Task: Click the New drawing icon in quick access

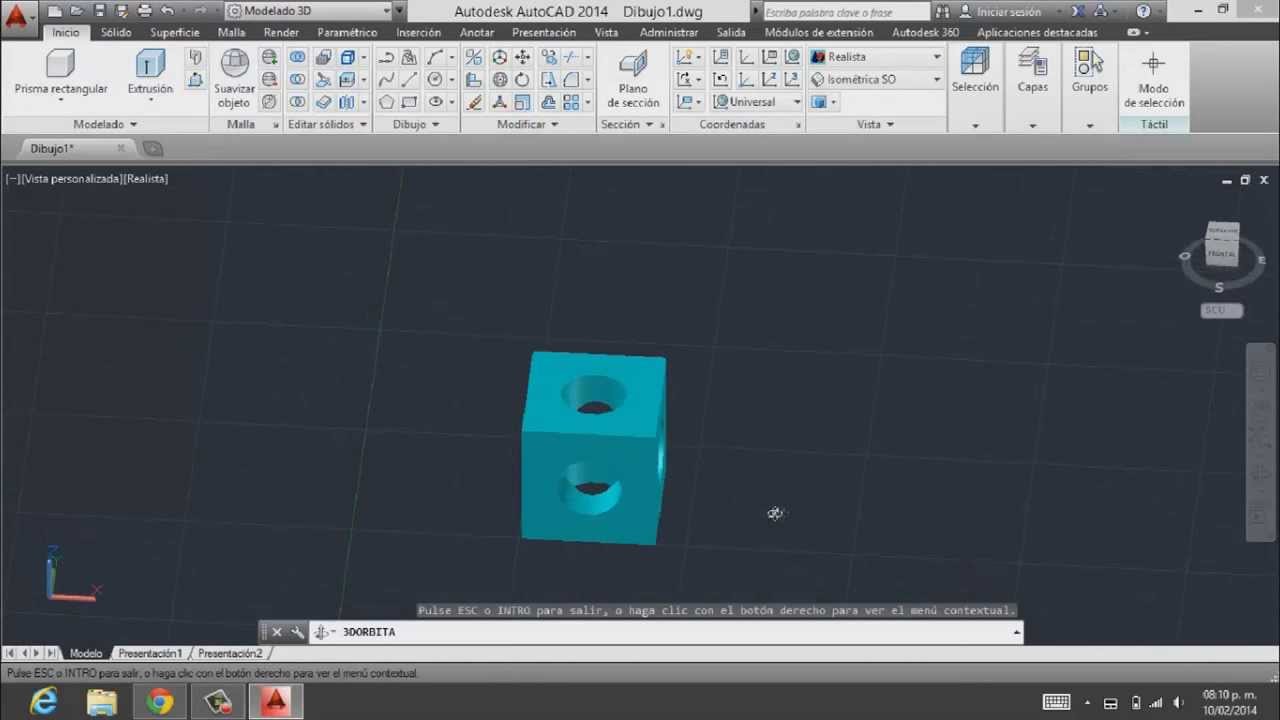Action: tap(53, 12)
